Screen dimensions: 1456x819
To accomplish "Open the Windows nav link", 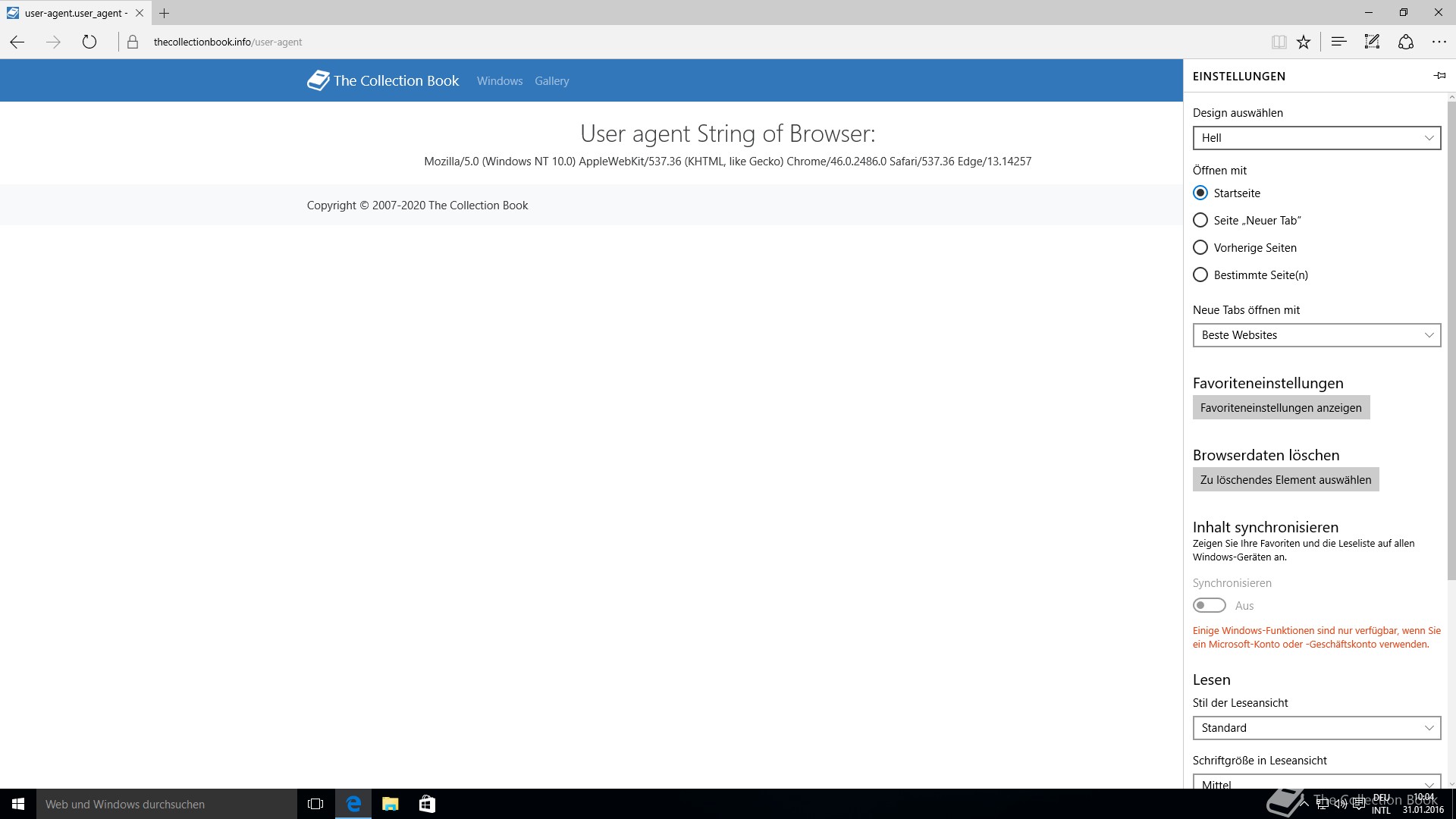I will [500, 81].
